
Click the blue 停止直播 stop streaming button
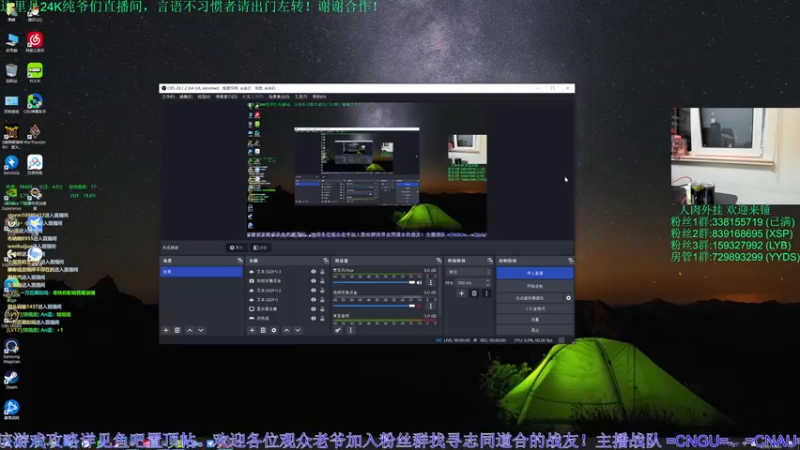point(535,273)
